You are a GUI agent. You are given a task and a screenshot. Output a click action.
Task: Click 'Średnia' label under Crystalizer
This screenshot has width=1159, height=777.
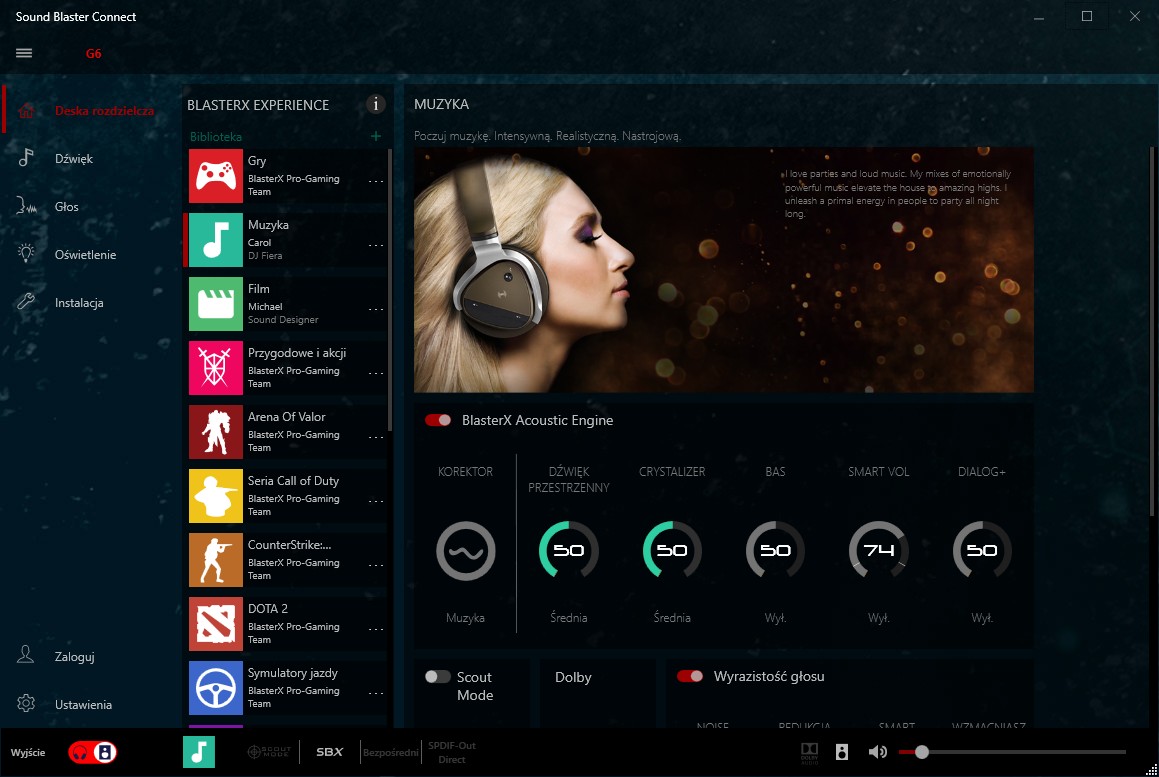(x=672, y=617)
